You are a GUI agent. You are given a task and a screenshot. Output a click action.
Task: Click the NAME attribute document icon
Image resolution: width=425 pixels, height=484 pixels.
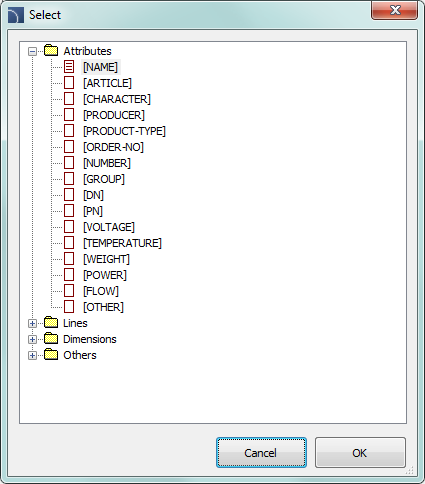69,67
